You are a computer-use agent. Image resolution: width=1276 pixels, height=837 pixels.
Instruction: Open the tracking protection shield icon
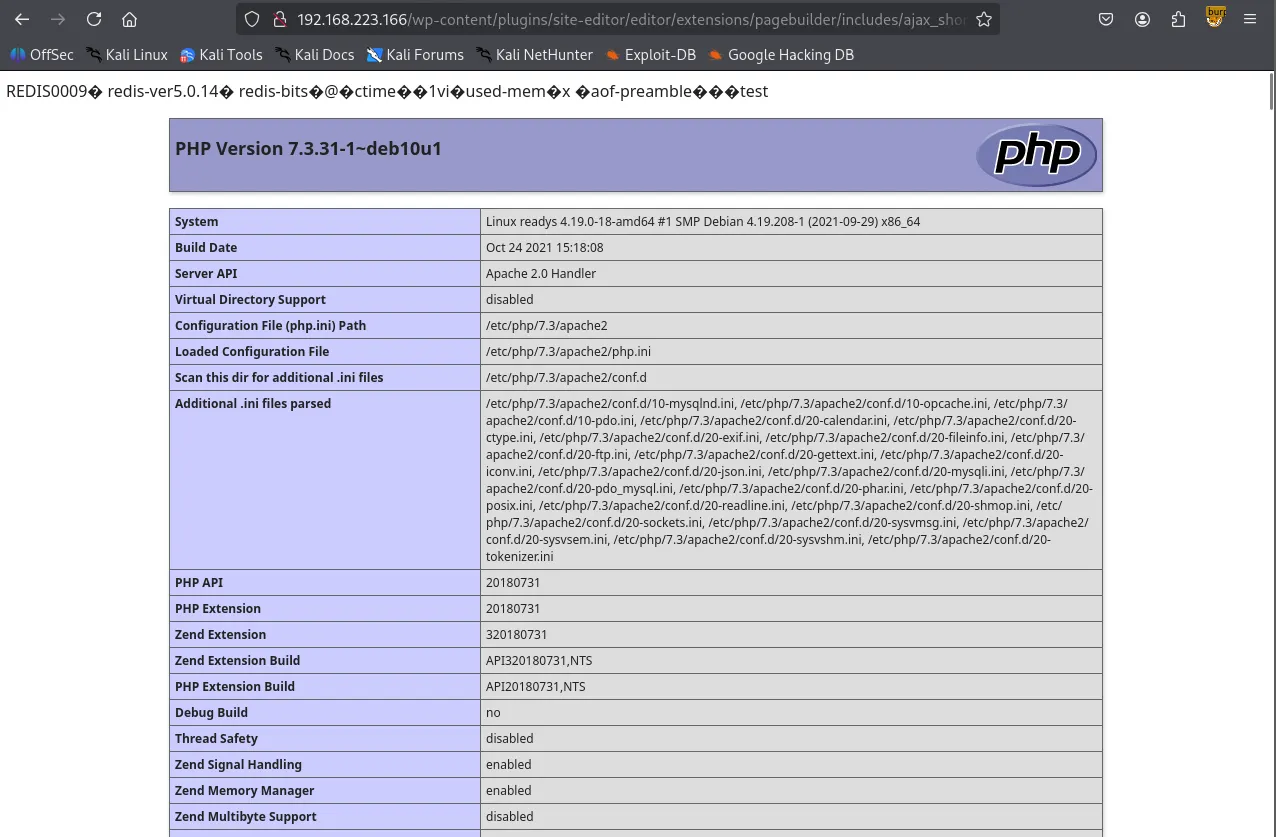tap(252, 19)
